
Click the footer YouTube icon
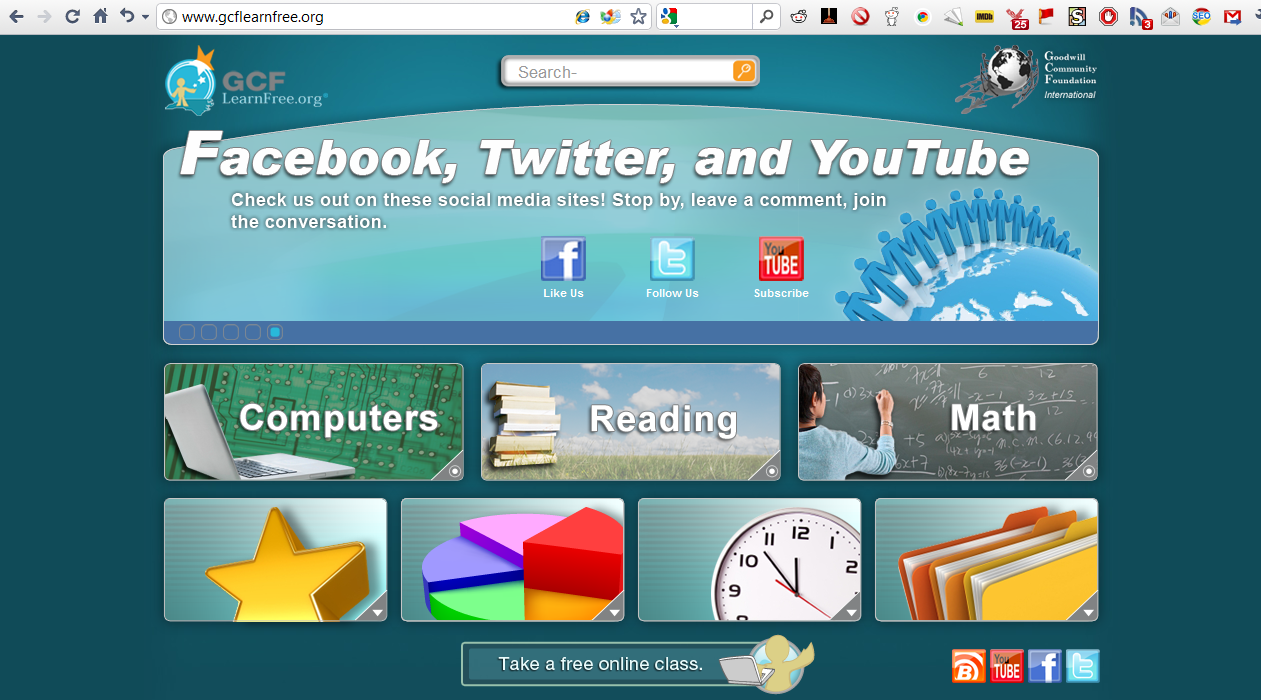pyautogui.click(x=1007, y=666)
